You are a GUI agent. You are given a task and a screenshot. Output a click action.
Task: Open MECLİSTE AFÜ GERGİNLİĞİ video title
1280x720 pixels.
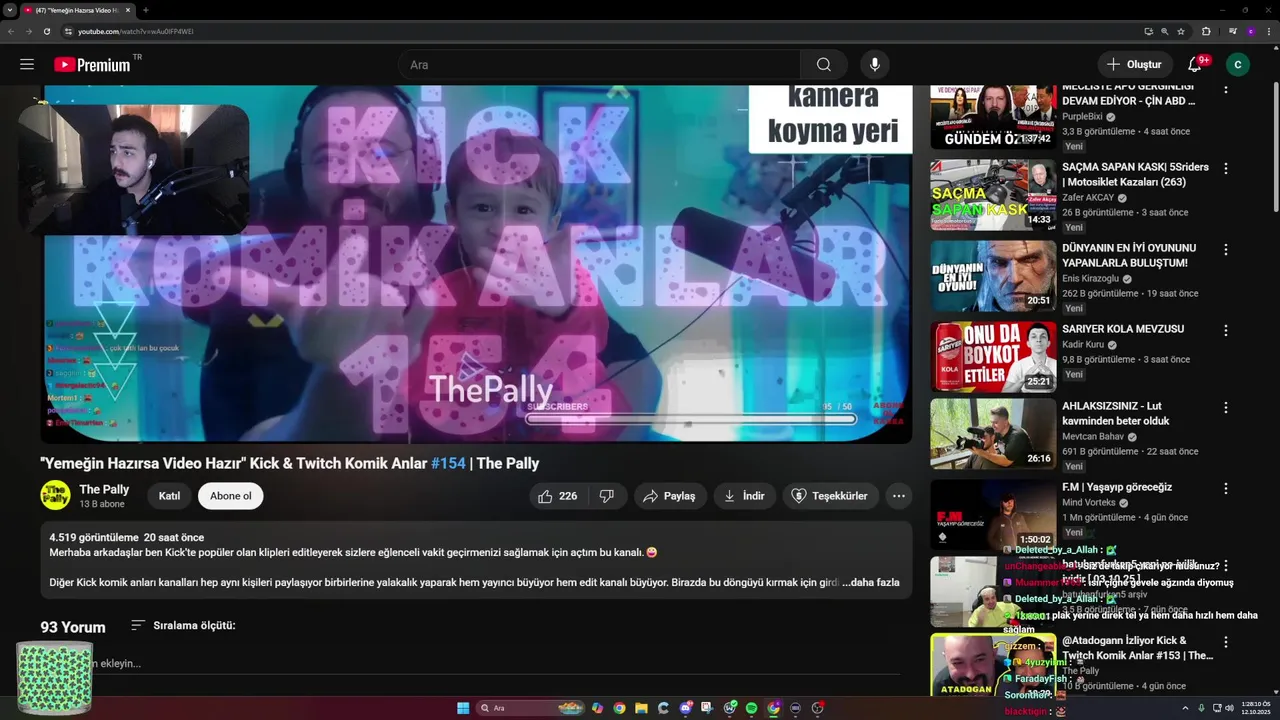tap(1129, 93)
